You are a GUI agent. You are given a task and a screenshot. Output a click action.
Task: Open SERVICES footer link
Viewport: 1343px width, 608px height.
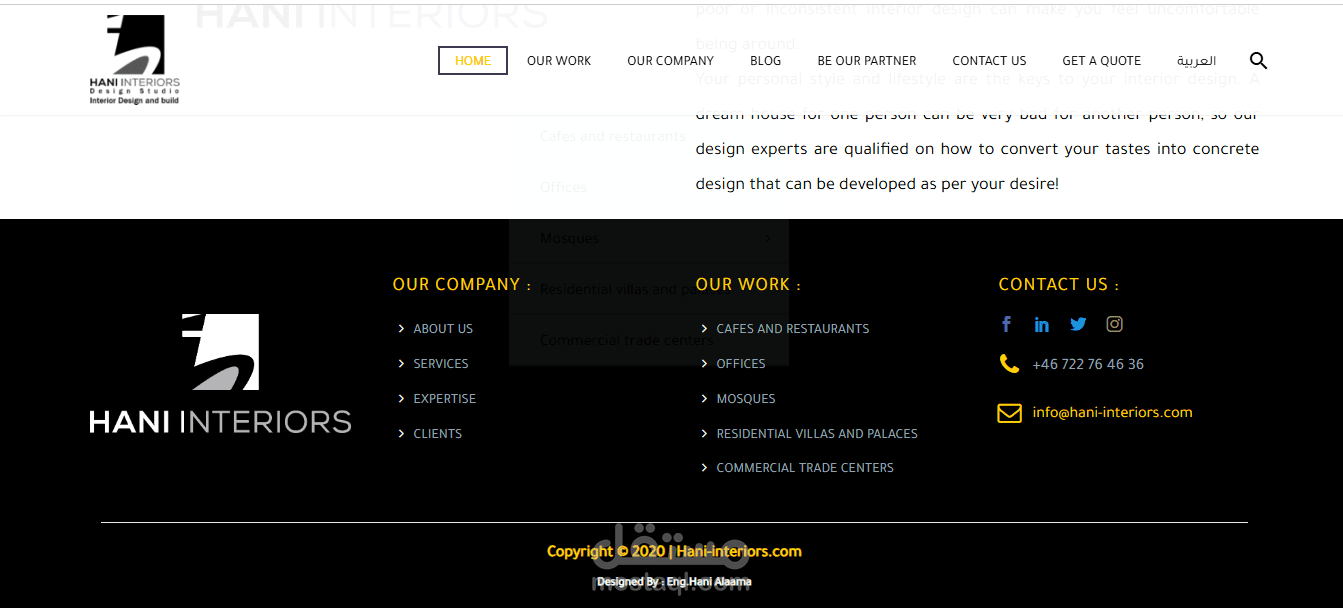[x=441, y=364]
